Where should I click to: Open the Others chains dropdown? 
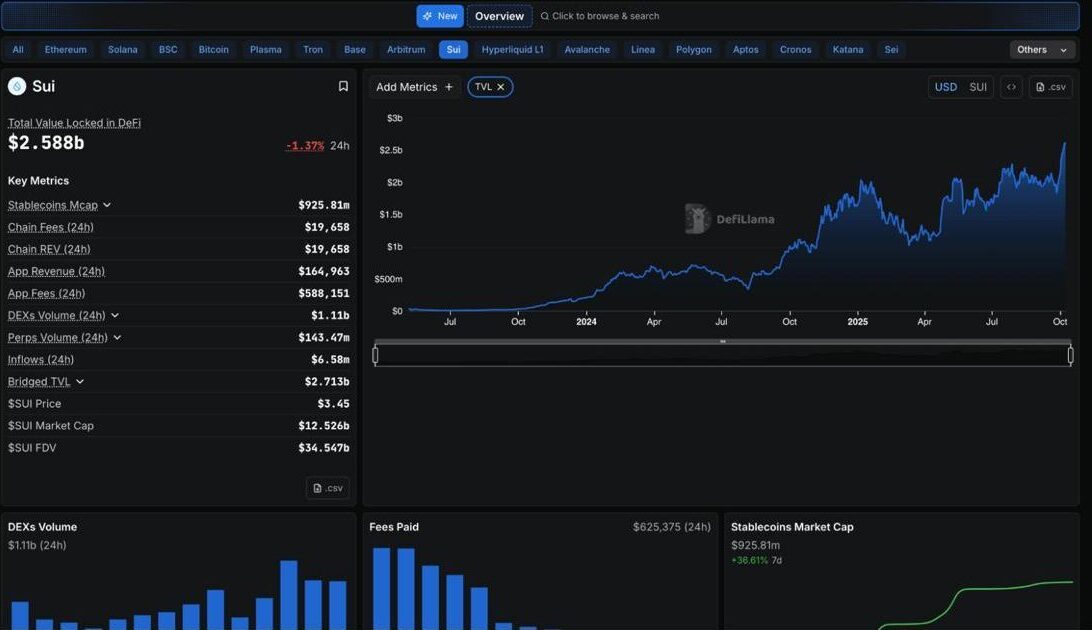coord(1043,50)
